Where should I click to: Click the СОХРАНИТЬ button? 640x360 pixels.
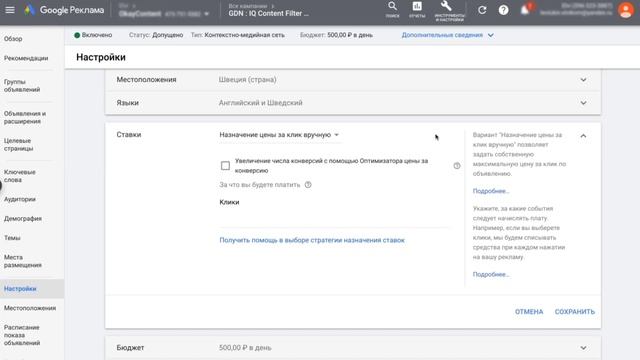click(x=575, y=312)
